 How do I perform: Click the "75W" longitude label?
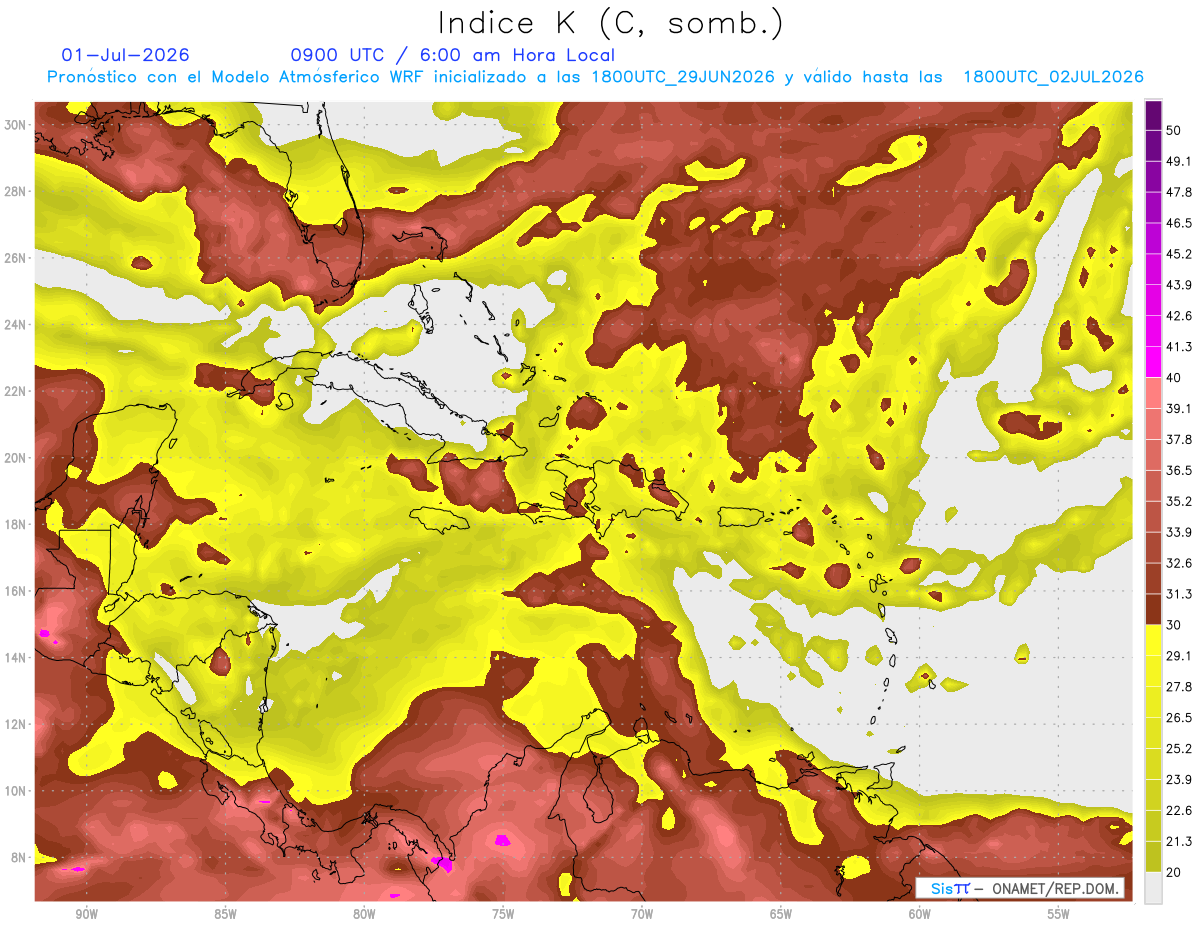pos(503,915)
